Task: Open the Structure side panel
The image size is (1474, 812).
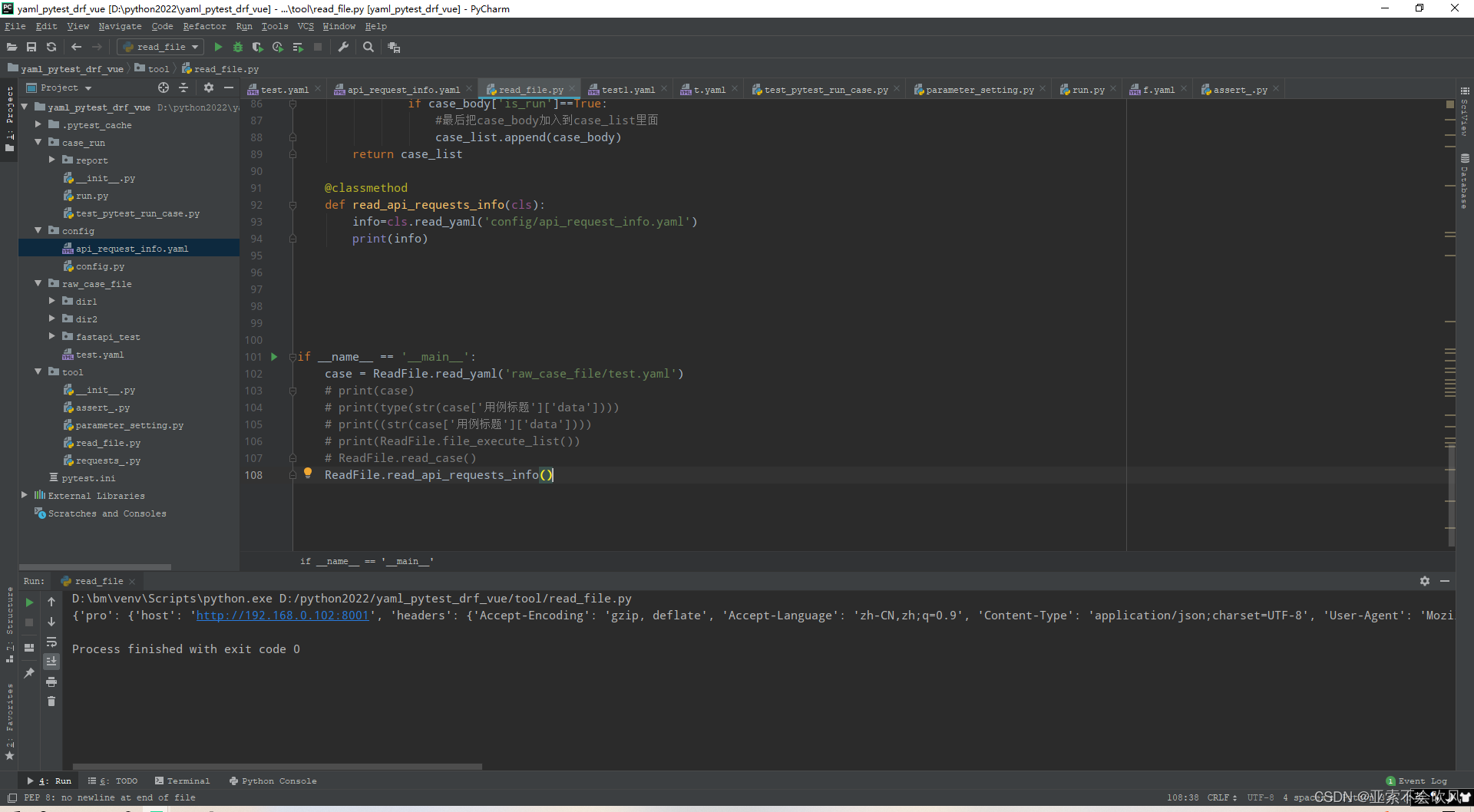Action: tap(9, 624)
